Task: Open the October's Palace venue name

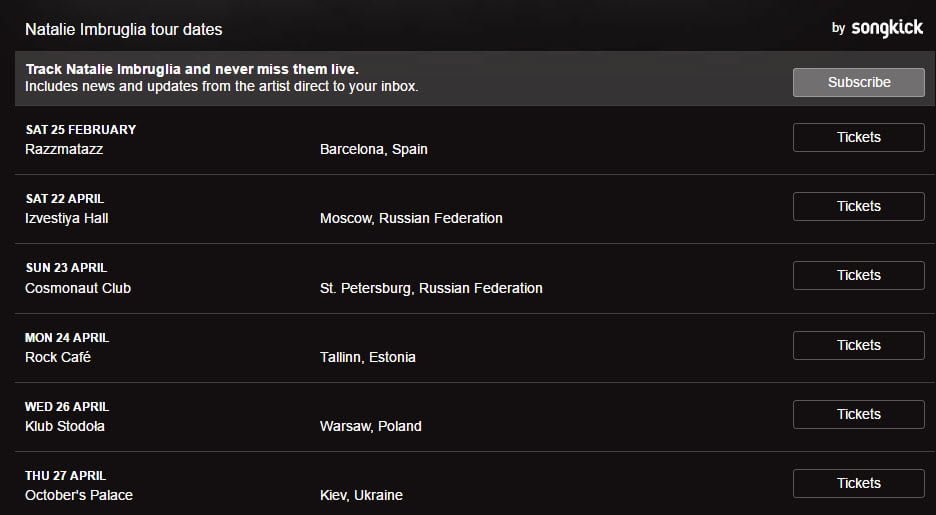Action: (x=79, y=495)
